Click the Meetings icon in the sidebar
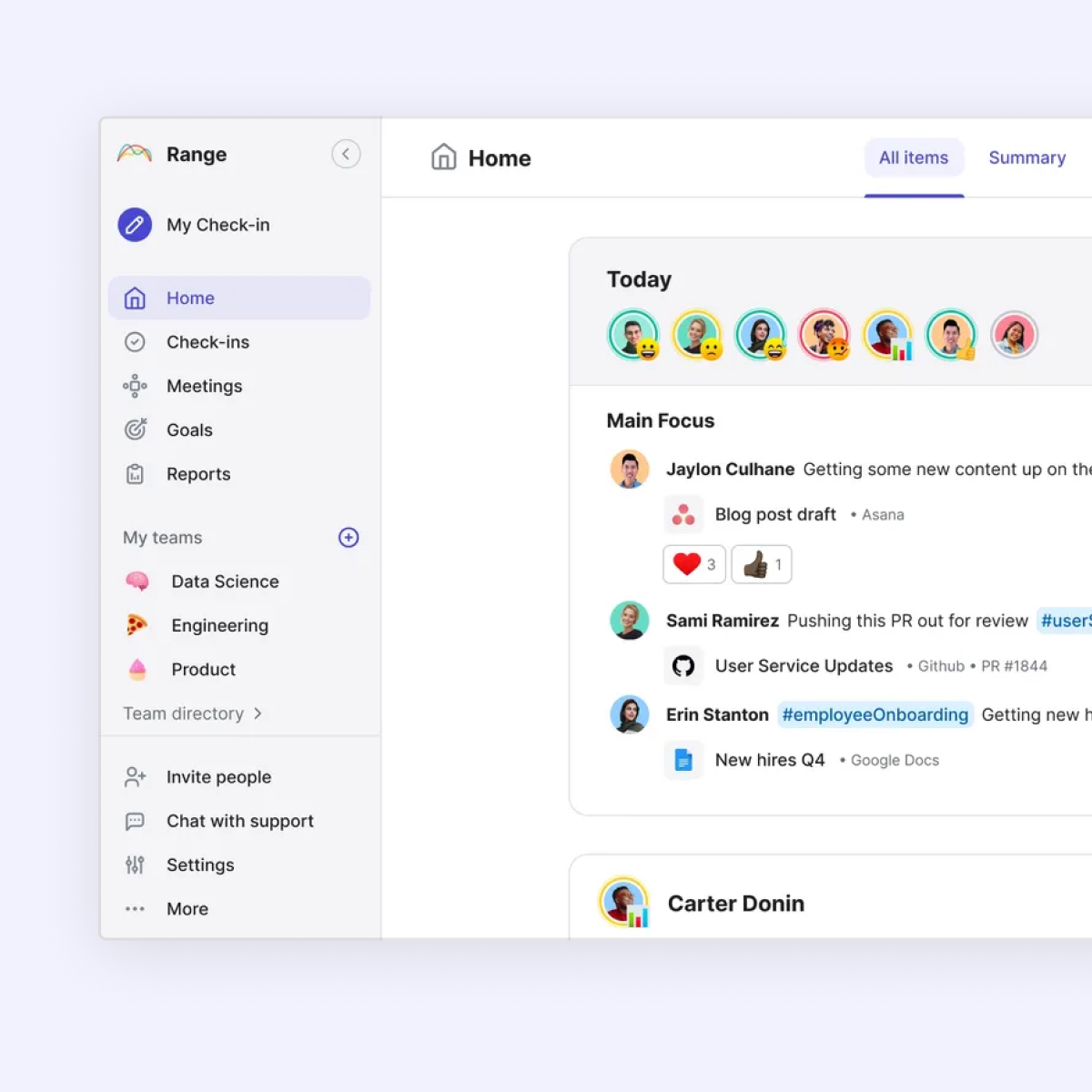The height and width of the screenshot is (1092, 1092). click(135, 386)
